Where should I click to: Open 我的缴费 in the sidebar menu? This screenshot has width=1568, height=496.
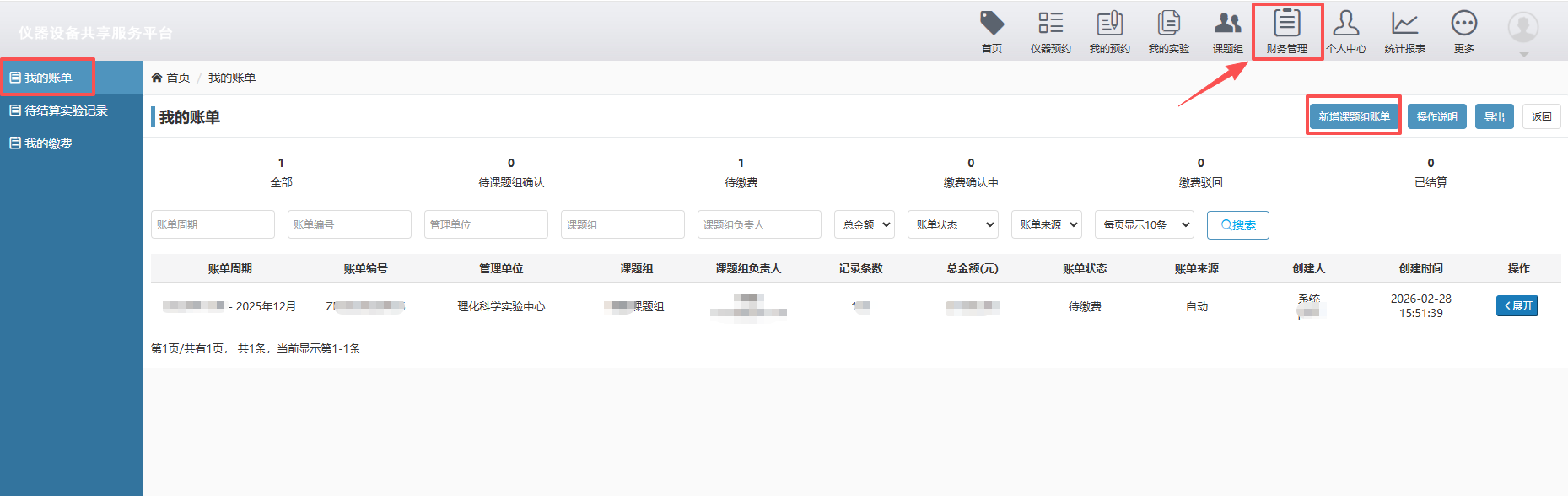[48, 143]
